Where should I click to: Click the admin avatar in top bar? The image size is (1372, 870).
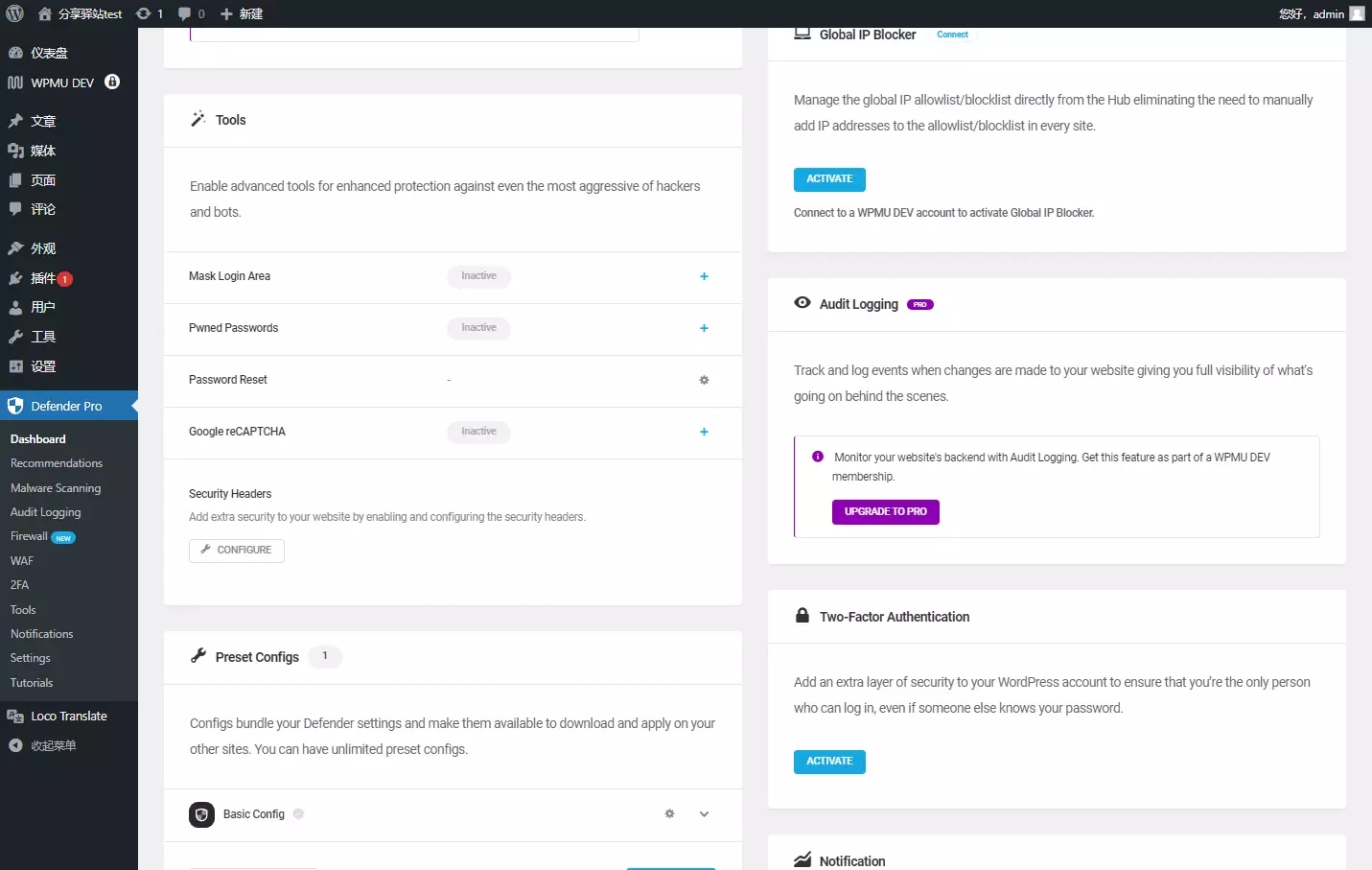pos(1357,13)
